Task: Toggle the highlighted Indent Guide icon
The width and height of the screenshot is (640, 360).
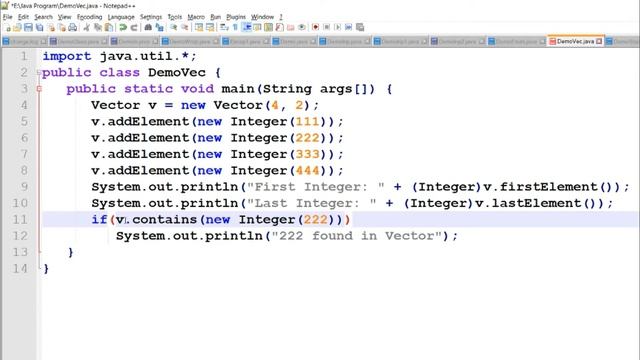Action: [247, 27]
